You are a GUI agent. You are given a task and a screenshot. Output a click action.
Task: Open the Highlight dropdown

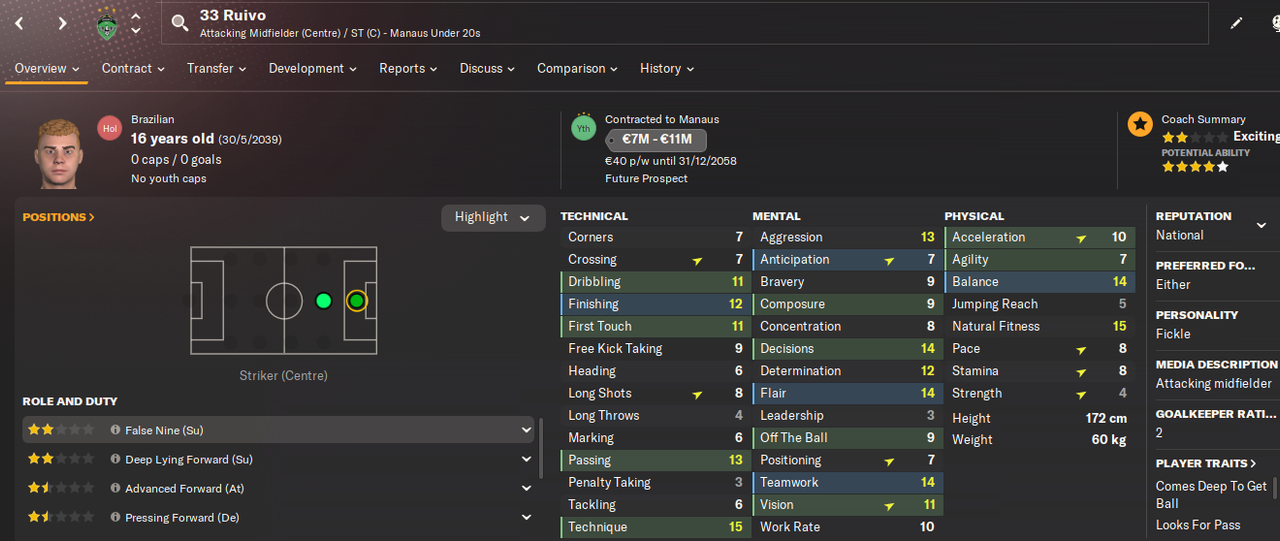pyautogui.click(x=493, y=217)
